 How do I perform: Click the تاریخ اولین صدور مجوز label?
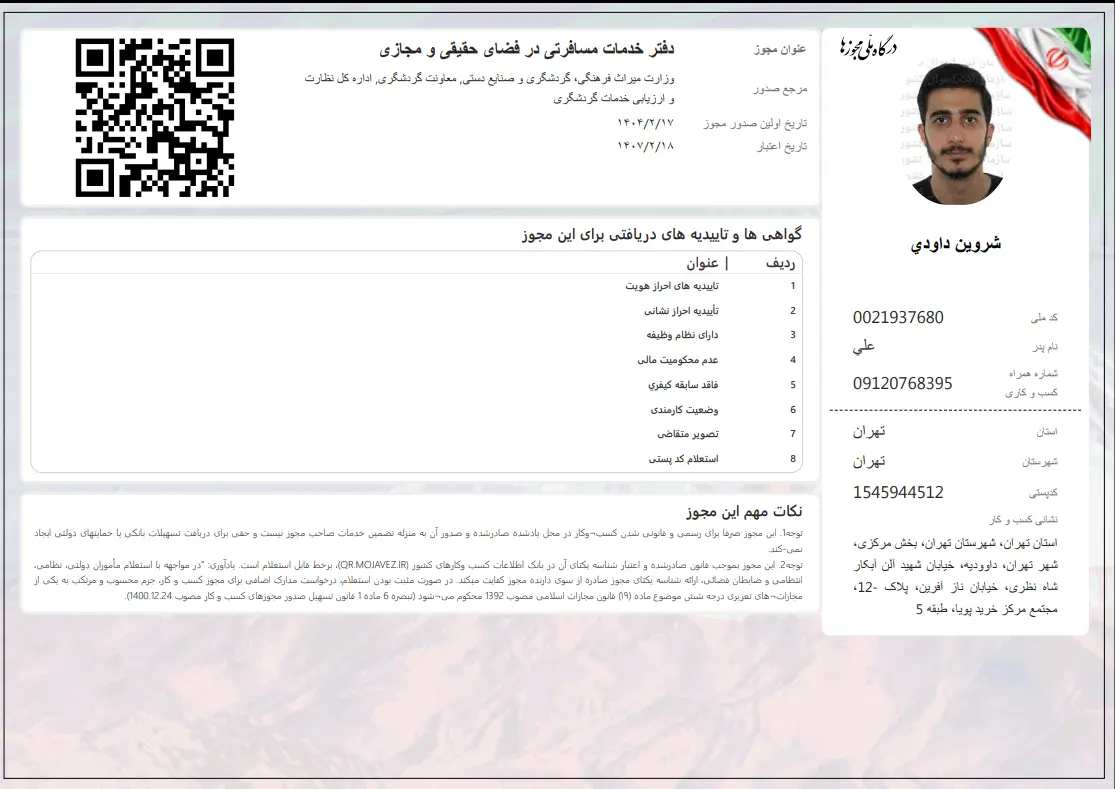[755, 124]
